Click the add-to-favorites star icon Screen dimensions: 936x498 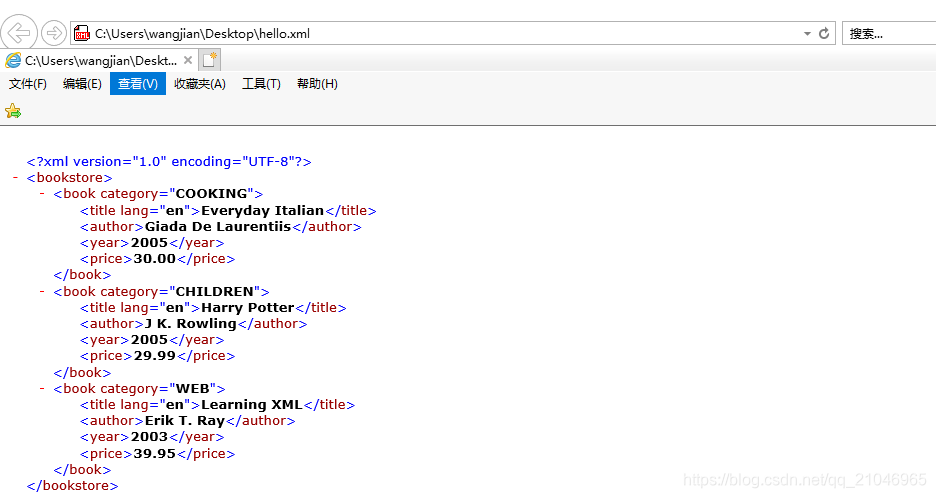pos(13,111)
